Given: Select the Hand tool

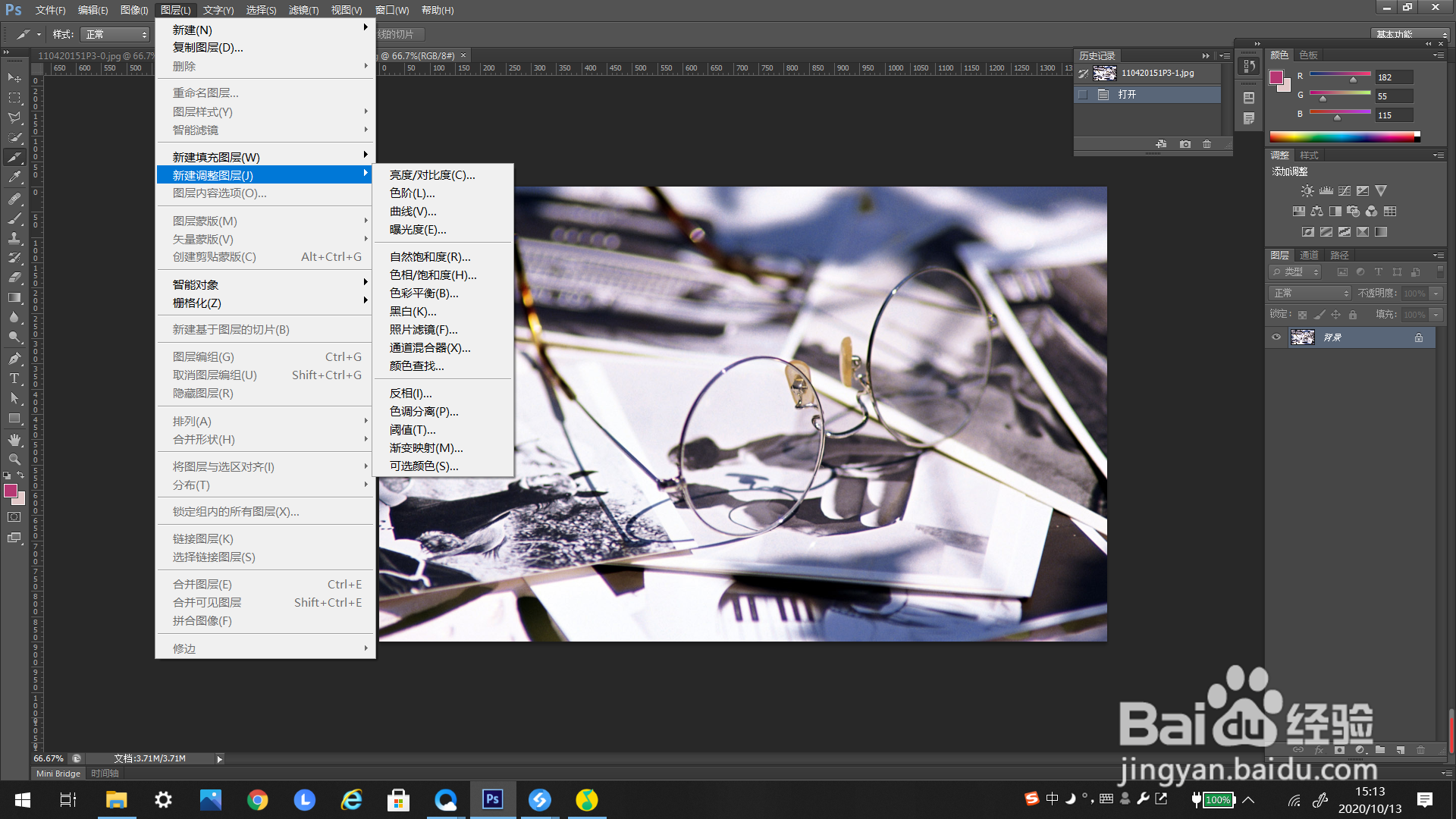Looking at the screenshot, I should click(x=14, y=439).
